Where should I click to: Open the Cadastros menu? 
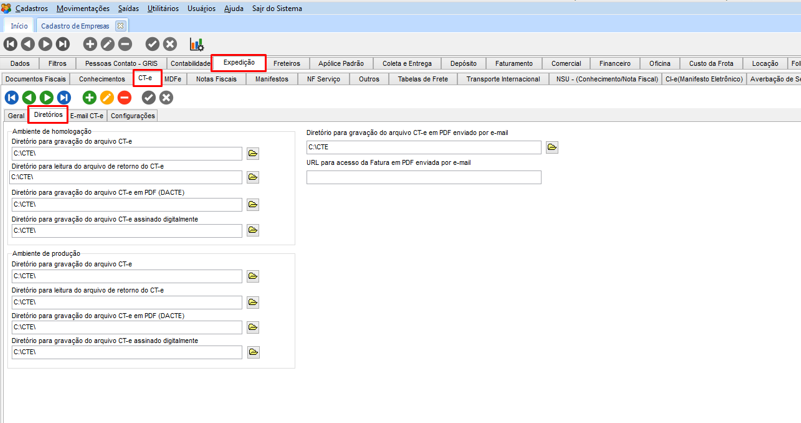pos(31,8)
